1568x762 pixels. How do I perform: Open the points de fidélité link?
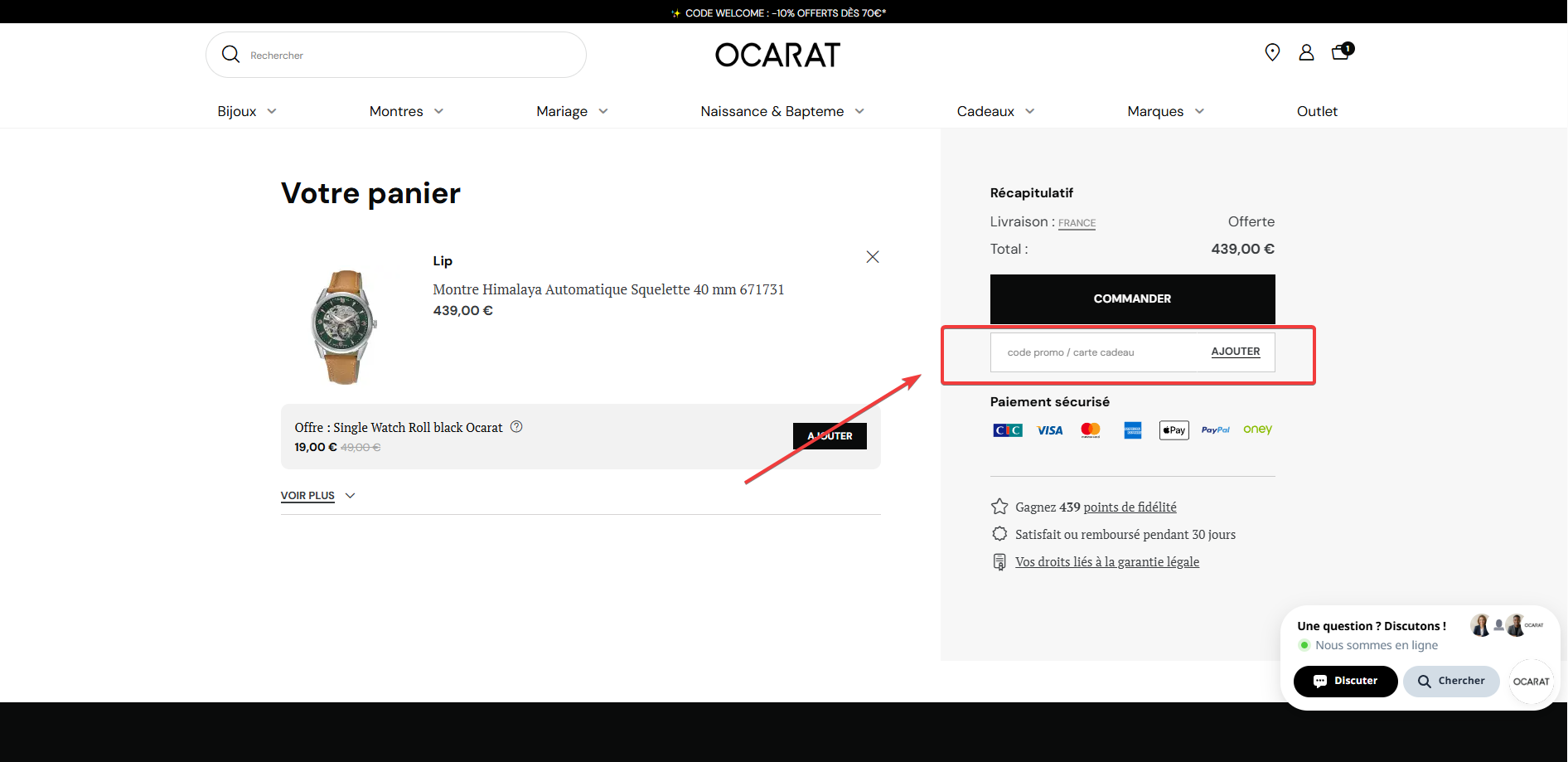coord(1130,507)
